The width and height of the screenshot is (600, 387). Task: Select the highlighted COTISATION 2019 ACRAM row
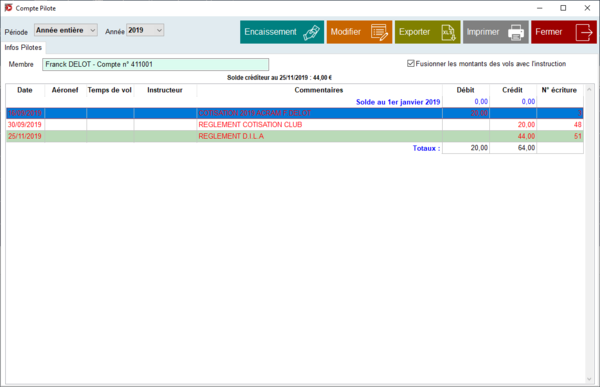pyautogui.click(x=295, y=113)
